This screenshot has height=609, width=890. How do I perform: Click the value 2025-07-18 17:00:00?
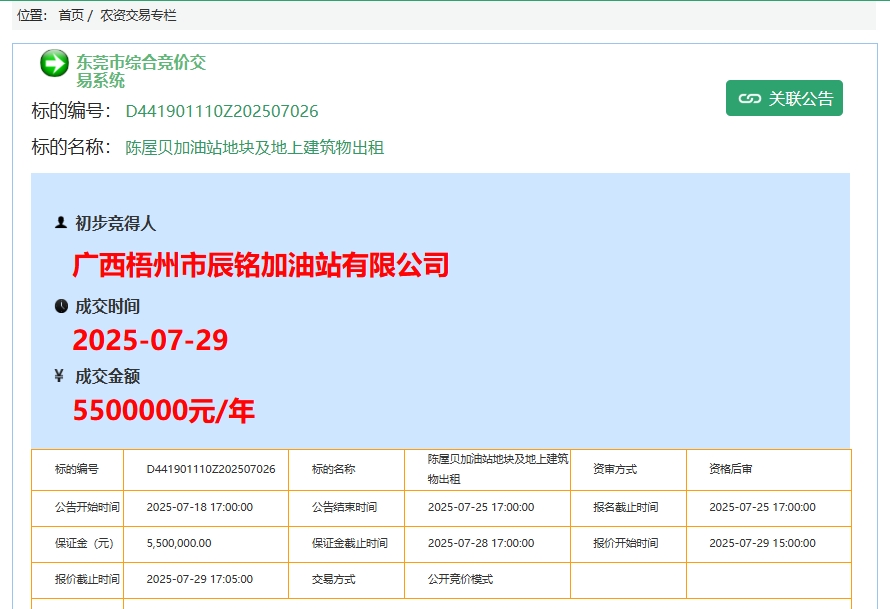coord(200,507)
